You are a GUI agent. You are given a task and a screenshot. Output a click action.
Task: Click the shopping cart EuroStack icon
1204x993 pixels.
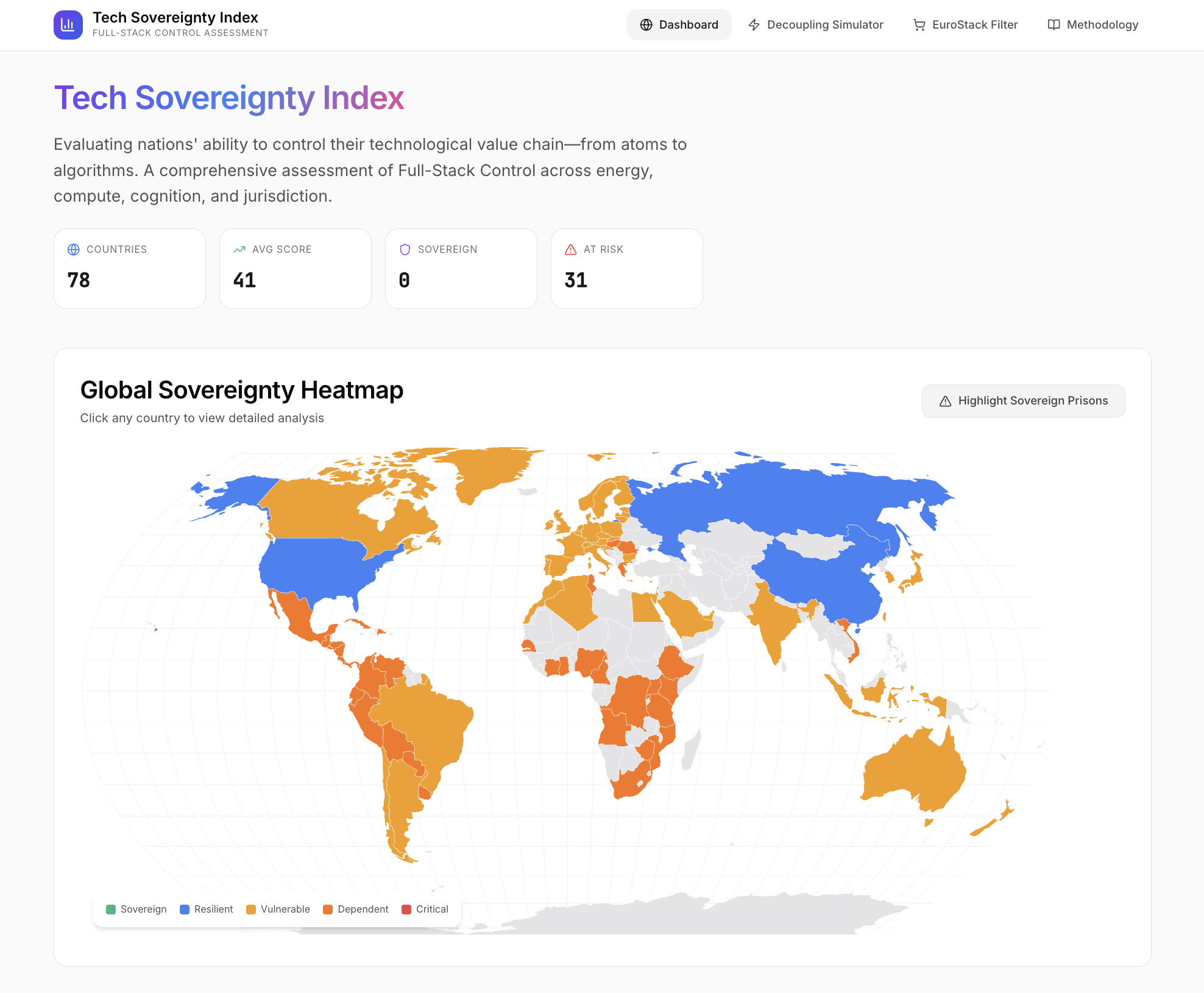pos(919,25)
